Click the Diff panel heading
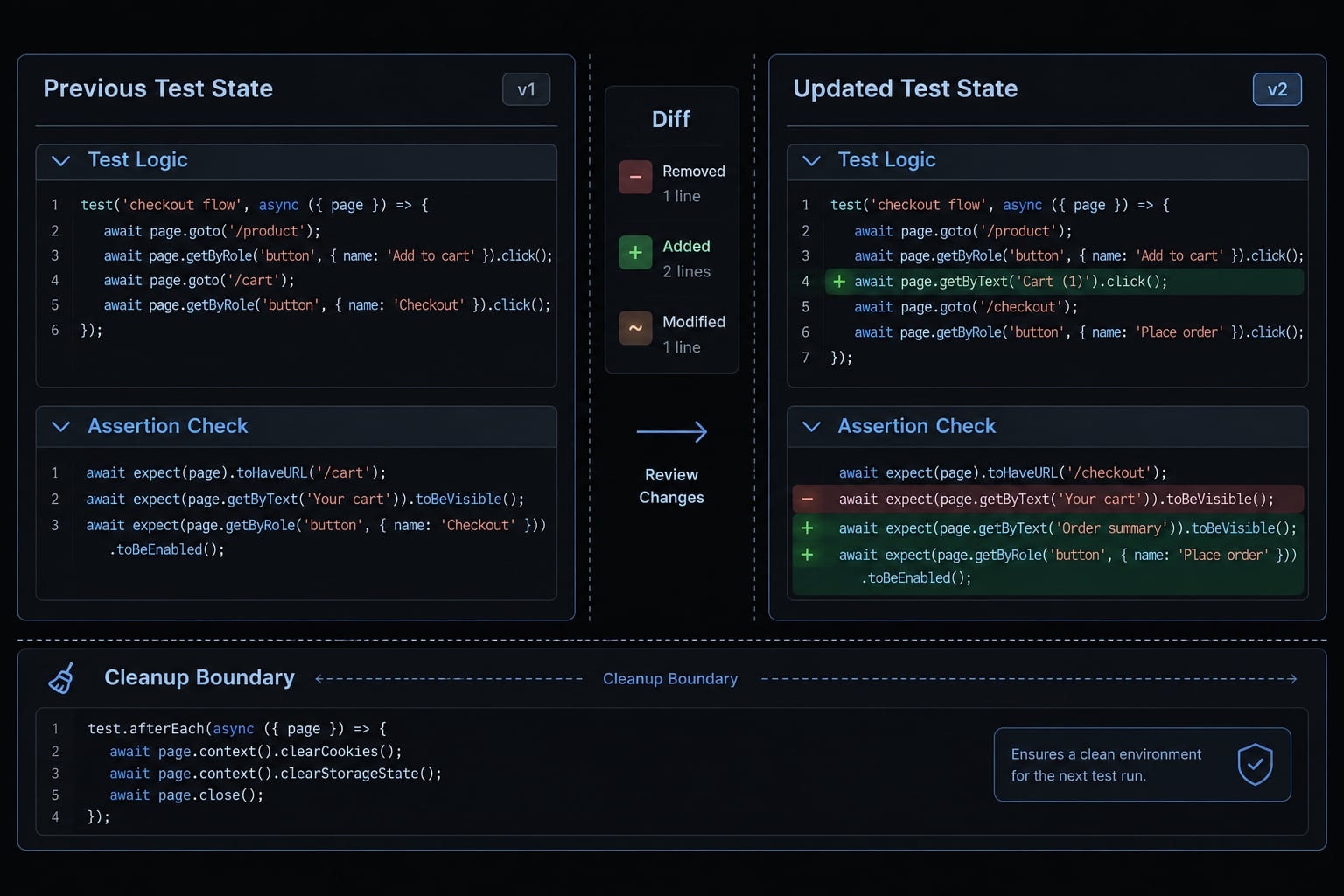Image resolution: width=1344 pixels, height=896 pixels. [671, 119]
